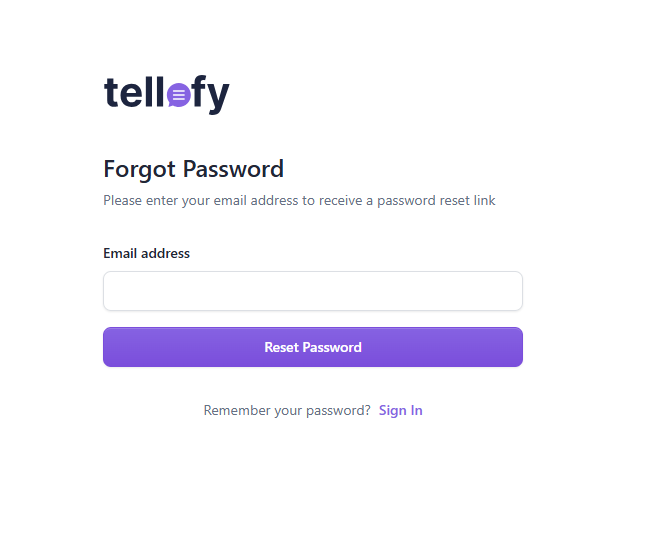670x538 pixels.
Task: Click the Reset Password button
Action: click(x=313, y=347)
